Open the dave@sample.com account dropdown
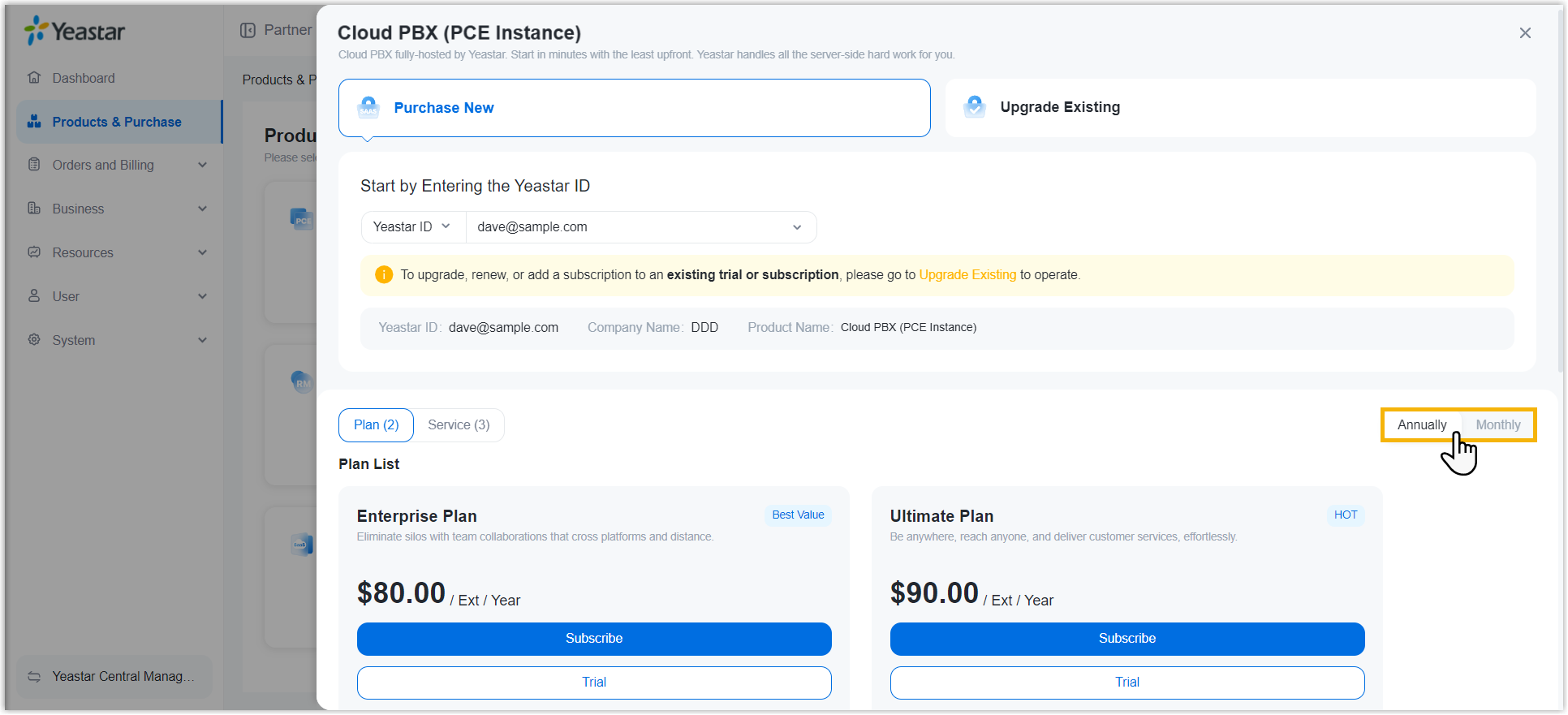 click(640, 227)
